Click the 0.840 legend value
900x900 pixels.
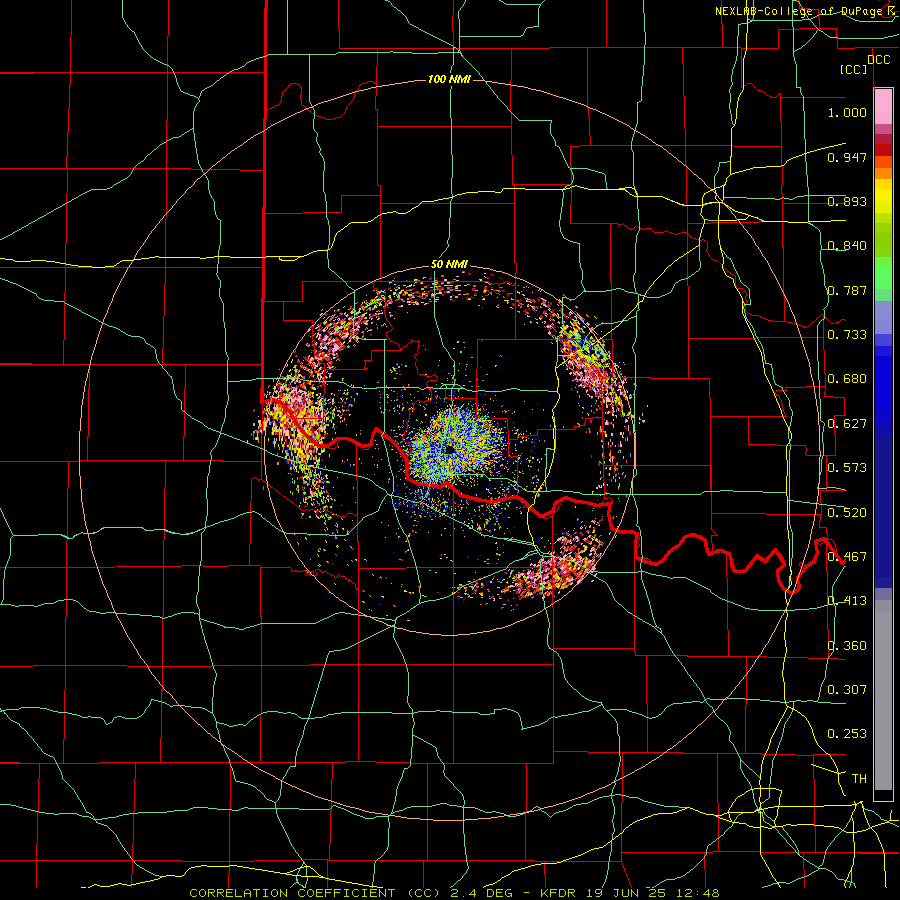[x=847, y=246]
